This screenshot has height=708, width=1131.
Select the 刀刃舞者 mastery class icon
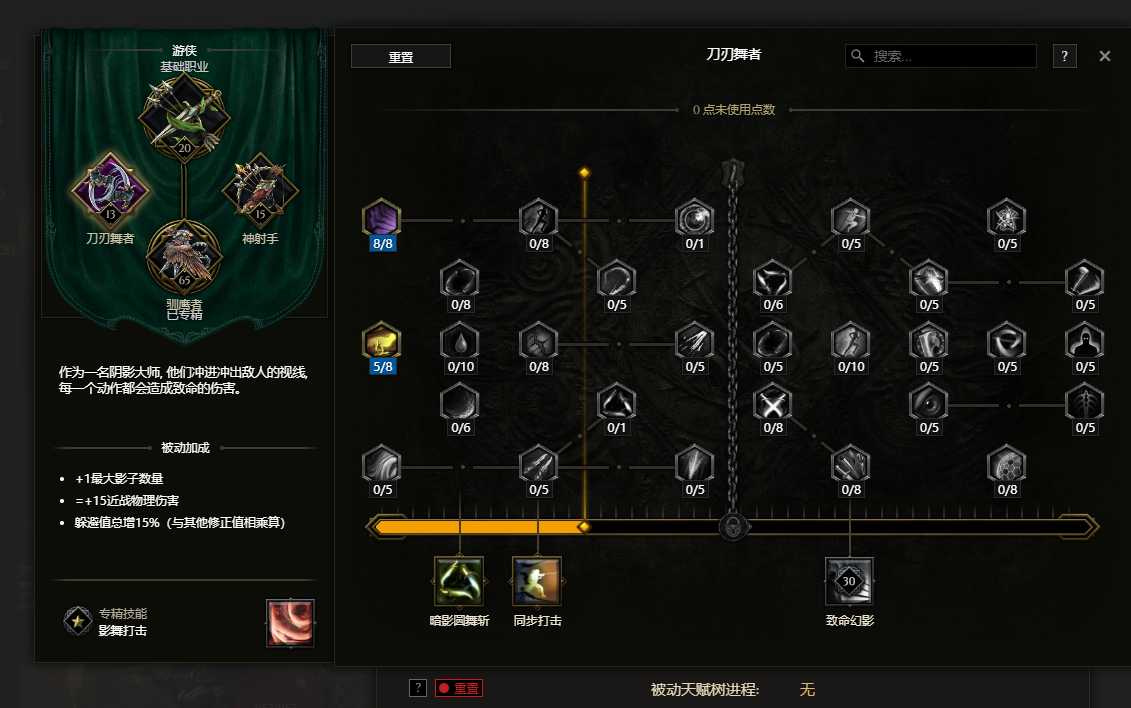point(110,190)
